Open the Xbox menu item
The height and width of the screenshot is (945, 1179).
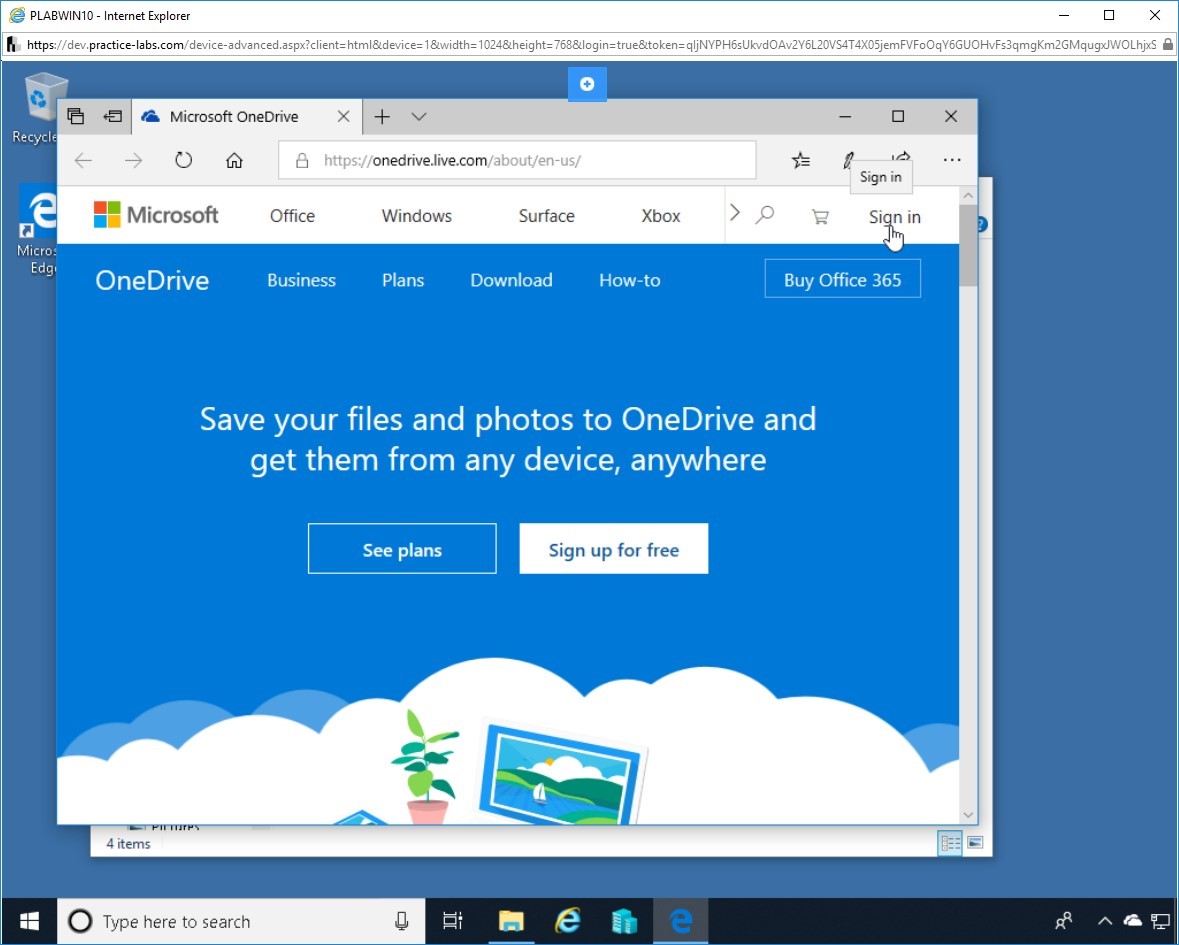(x=661, y=216)
